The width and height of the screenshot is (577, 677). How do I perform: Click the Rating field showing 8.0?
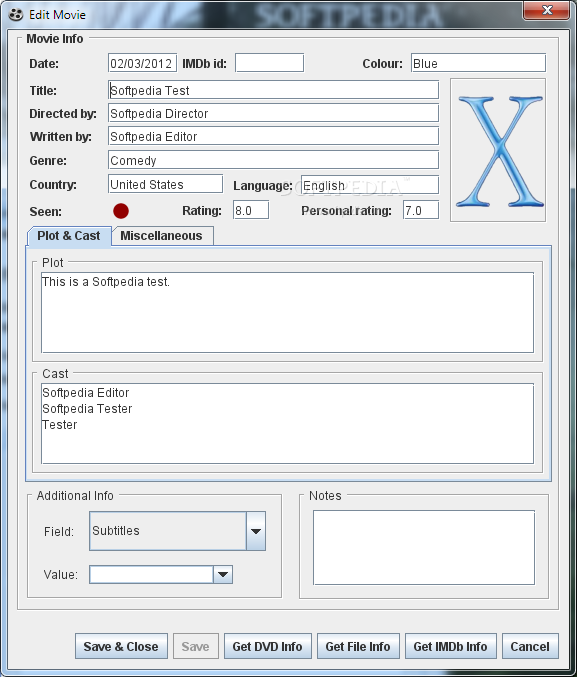click(251, 210)
